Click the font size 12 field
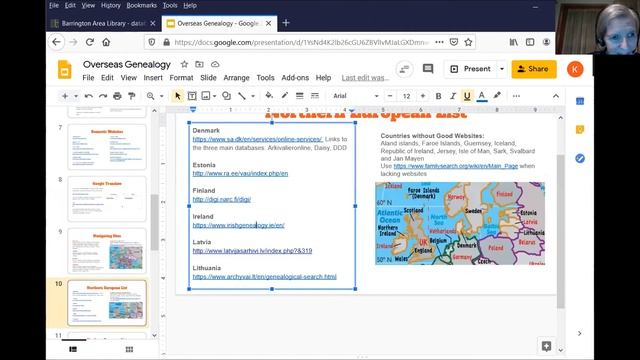The height and width of the screenshot is (360, 640). tap(407, 96)
